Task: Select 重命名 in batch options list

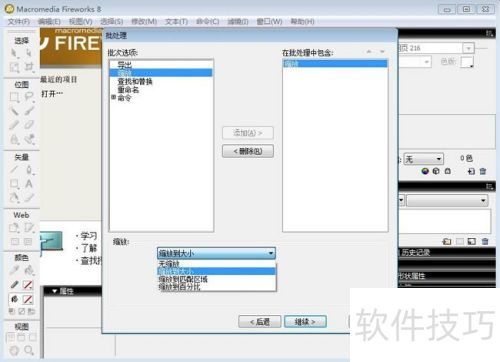Action: 128,90
